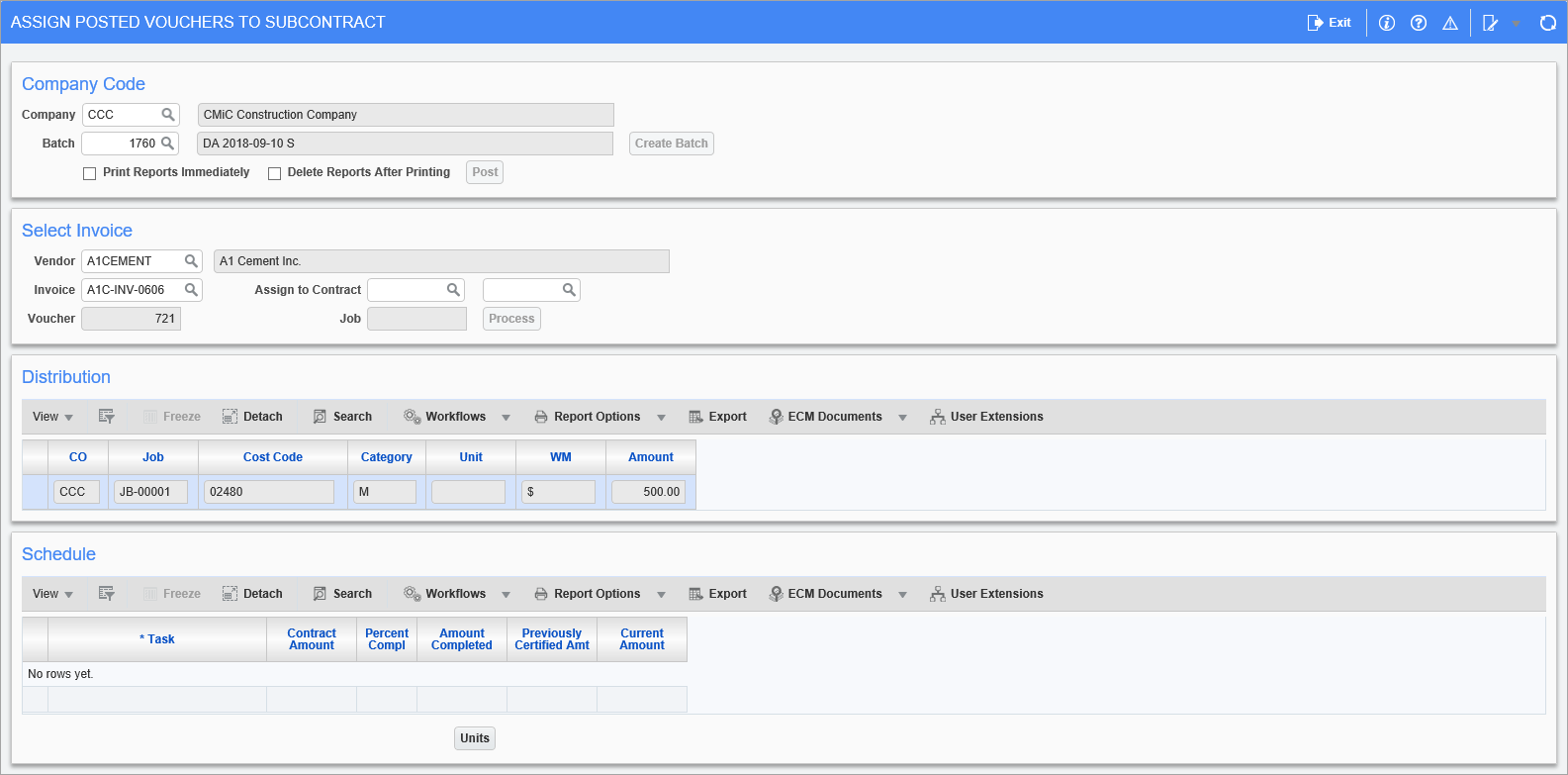
Task: Detach the Distribution table
Action: 252,417
